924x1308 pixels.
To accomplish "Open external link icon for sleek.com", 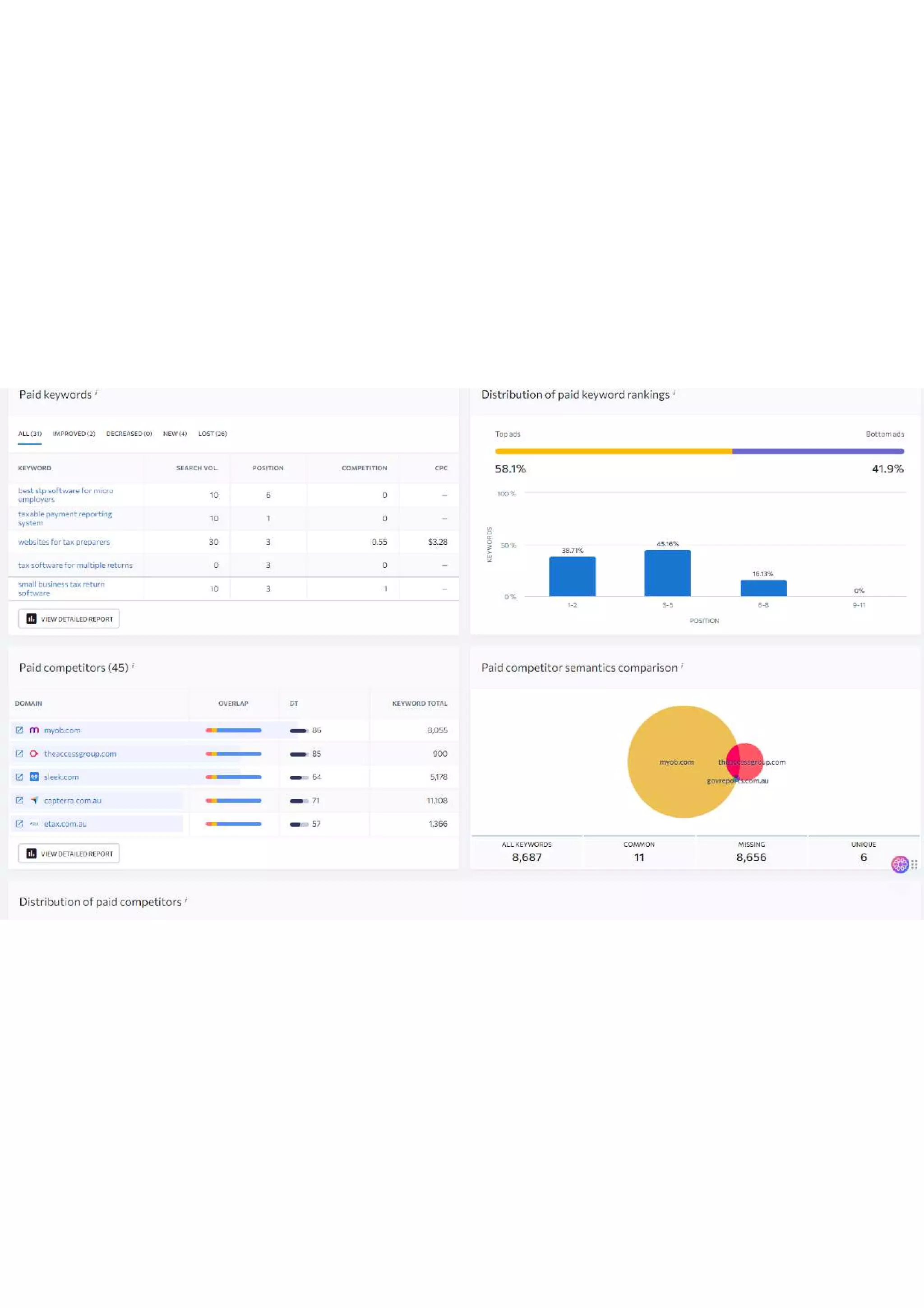I will (x=19, y=776).
